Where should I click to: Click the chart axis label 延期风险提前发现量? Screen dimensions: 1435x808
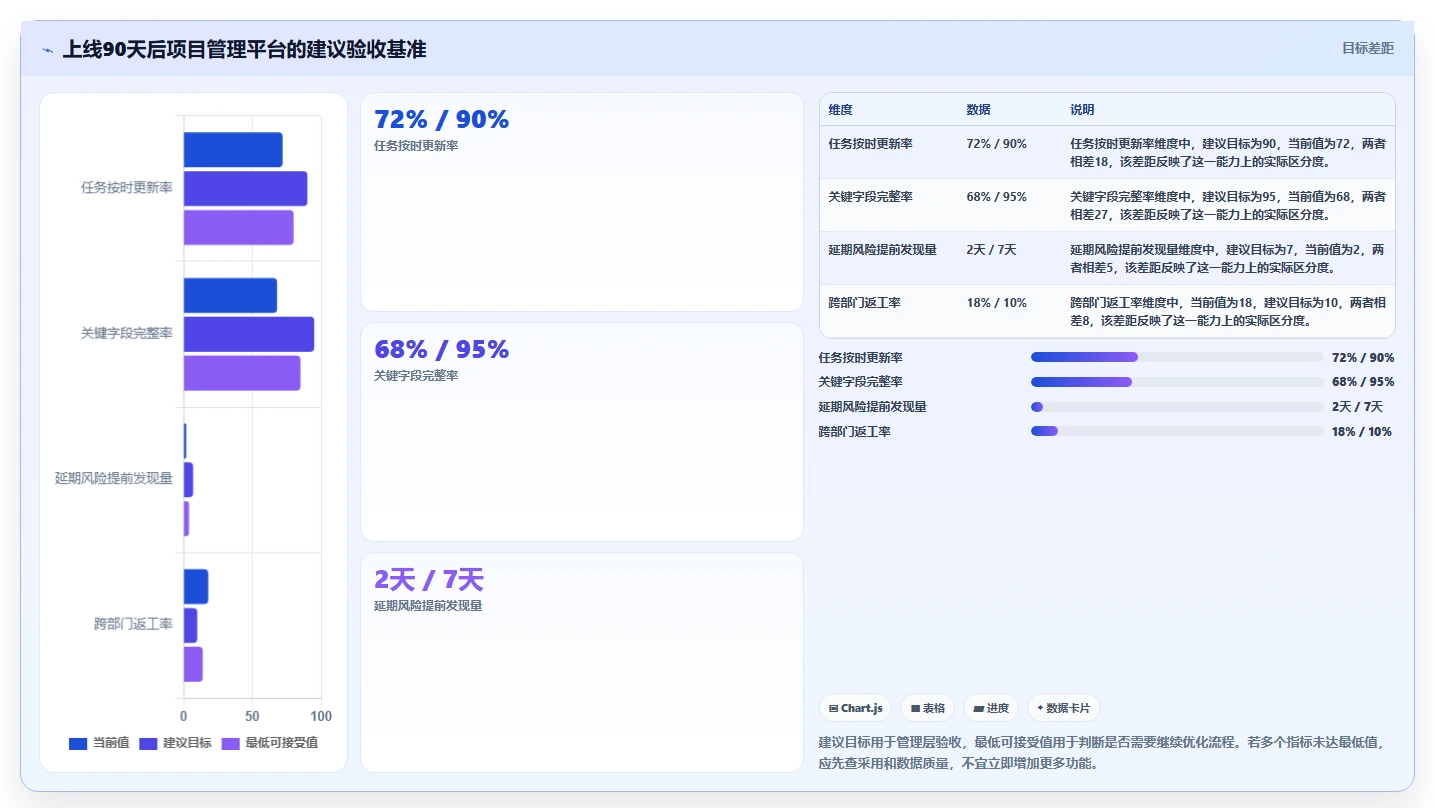[x=114, y=478]
